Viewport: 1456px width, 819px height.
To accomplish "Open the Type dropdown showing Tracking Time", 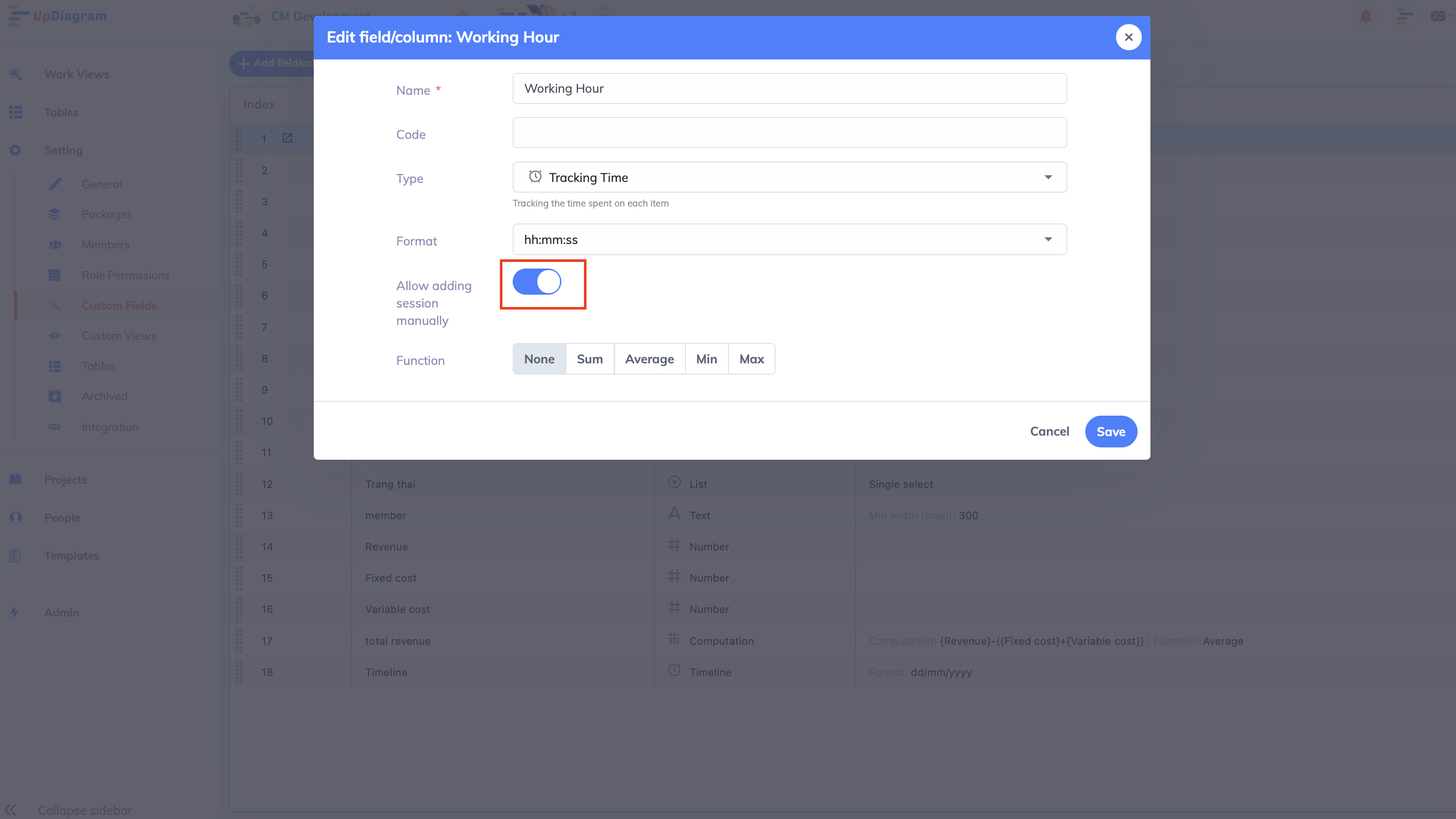I will click(790, 177).
